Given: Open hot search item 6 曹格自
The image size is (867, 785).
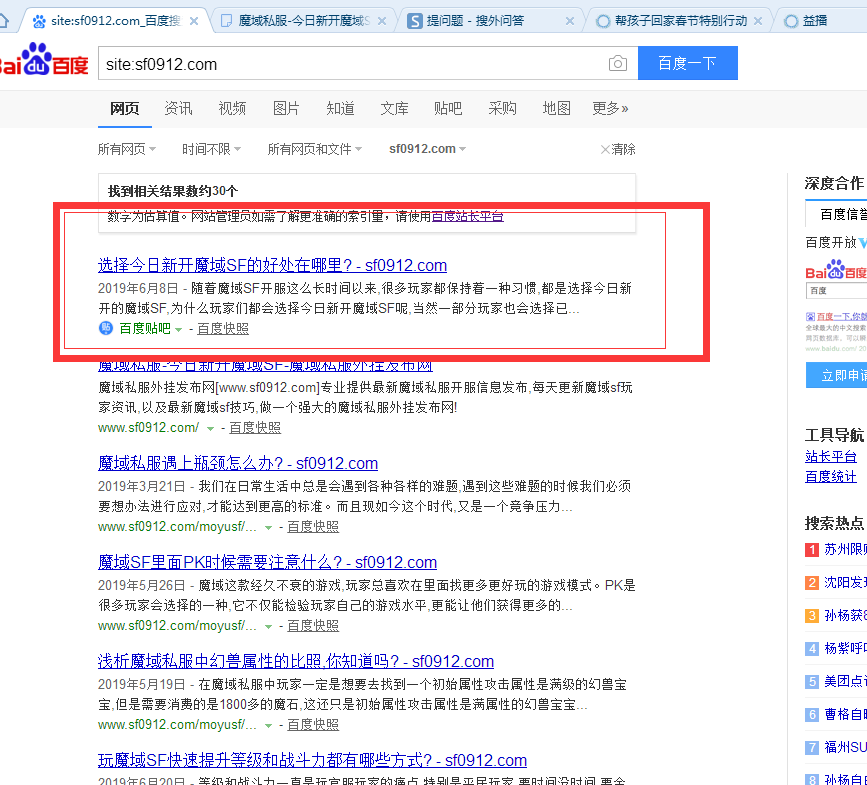Looking at the screenshot, I should [845, 714].
